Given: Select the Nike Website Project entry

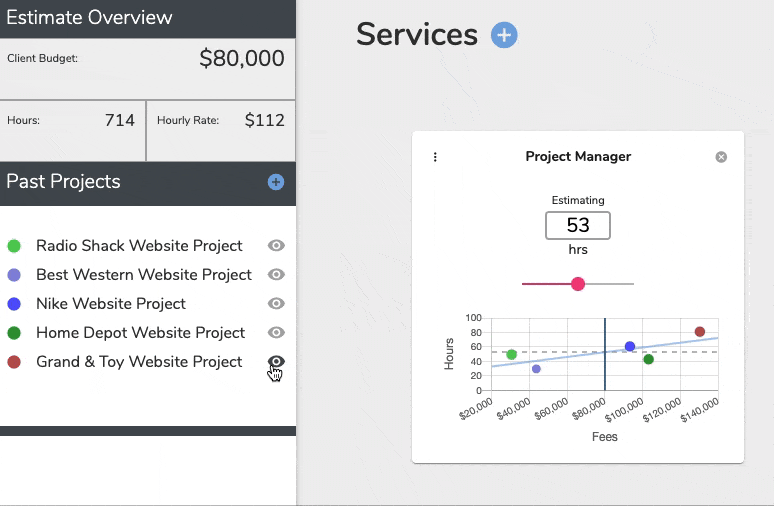Looking at the screenshot, I should point(111,304).
